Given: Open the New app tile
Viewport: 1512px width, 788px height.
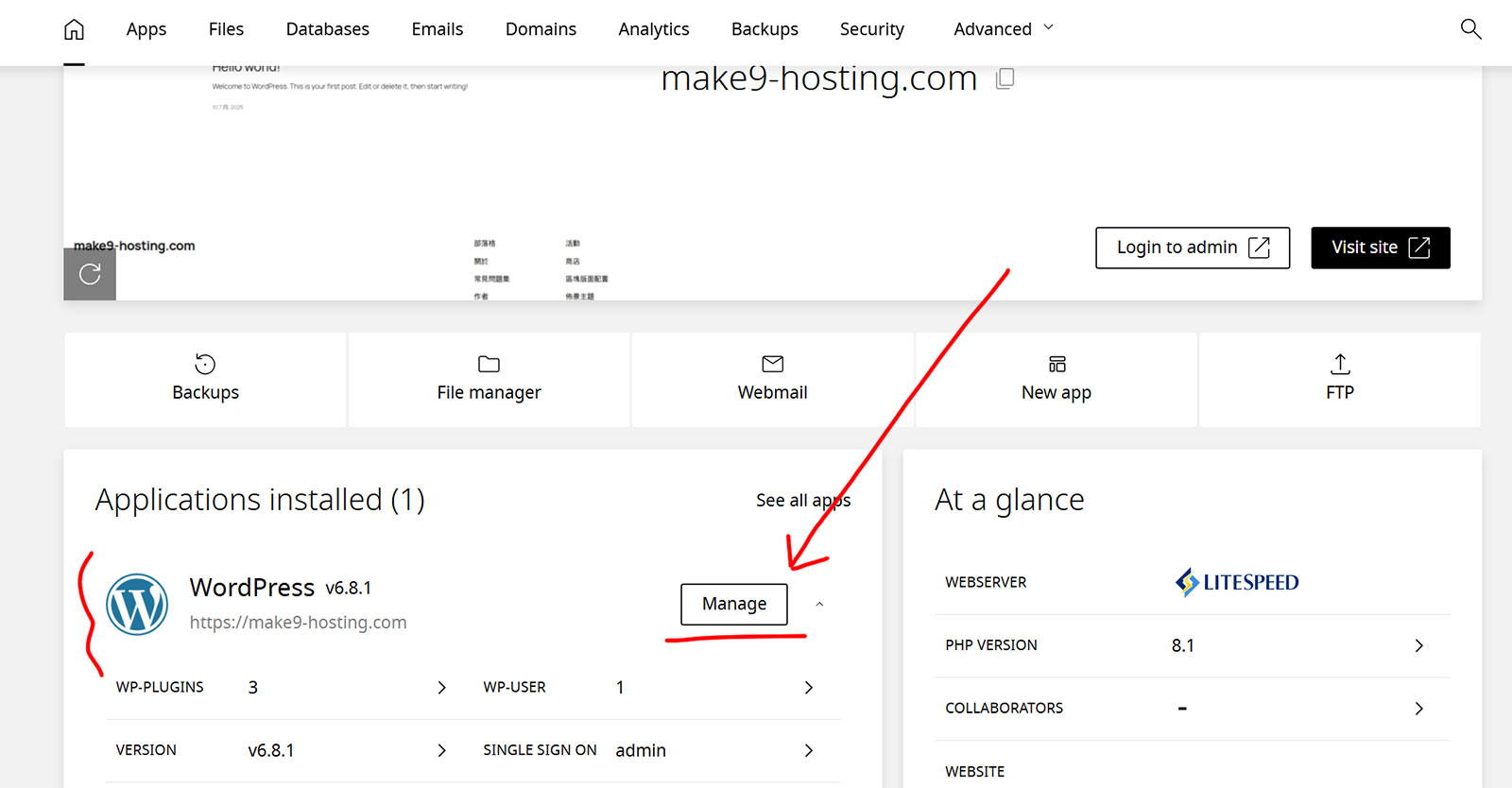Looking at the screenshot, I should (x=1057, y=379).
